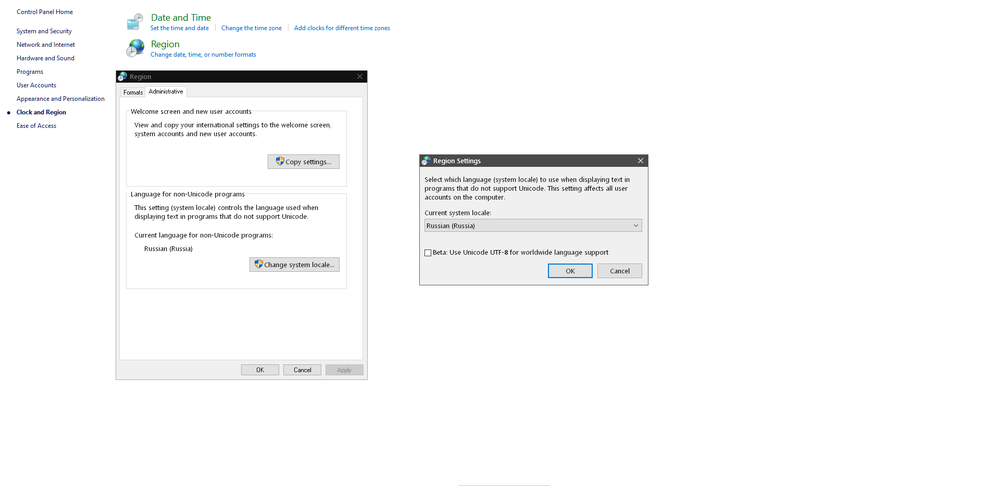Close the Region dialog window
Image resolution: width=1000 pixels, height=486 pixels.
(x=360, y=77)
